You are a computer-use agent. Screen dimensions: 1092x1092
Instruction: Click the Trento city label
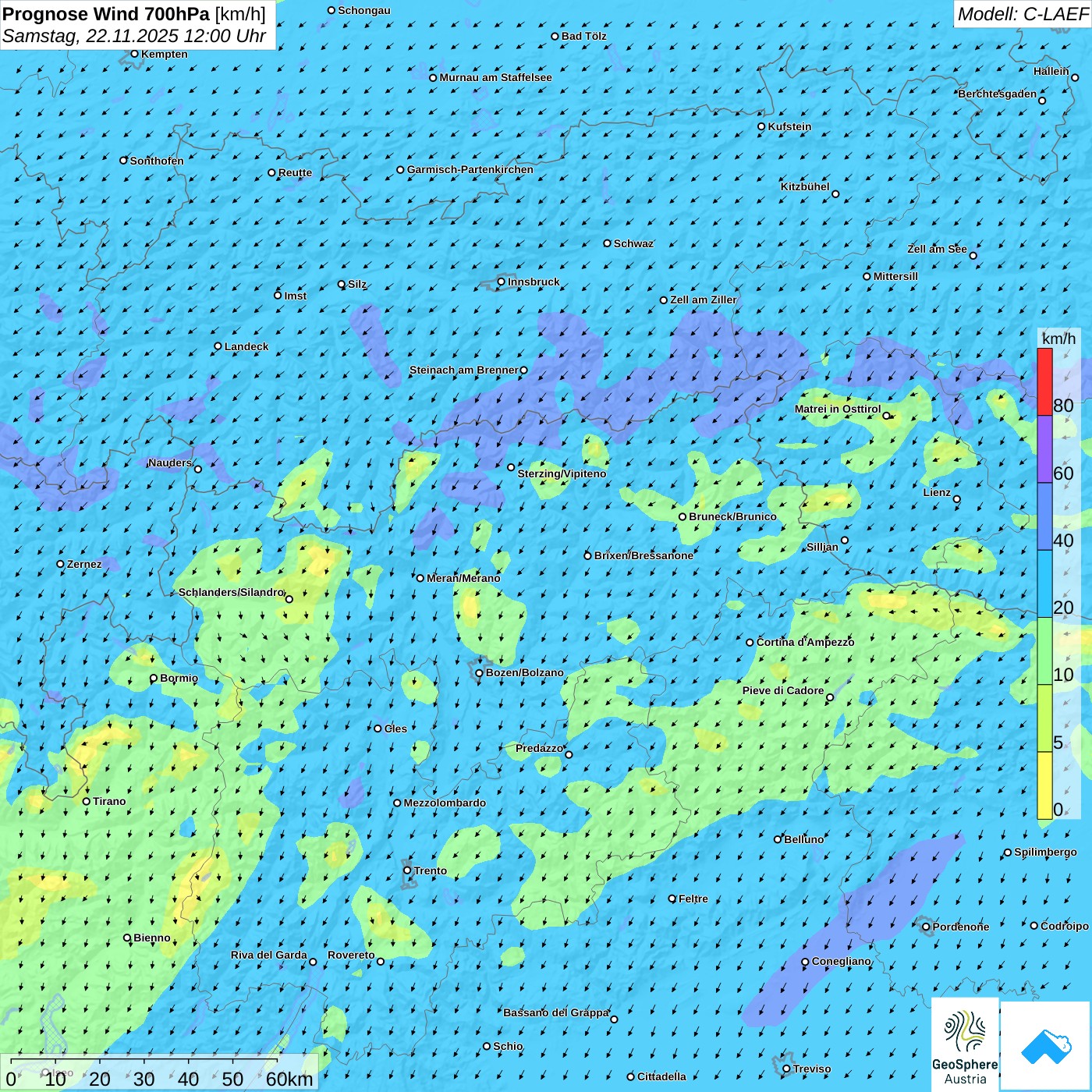click(x=431, y=870)
